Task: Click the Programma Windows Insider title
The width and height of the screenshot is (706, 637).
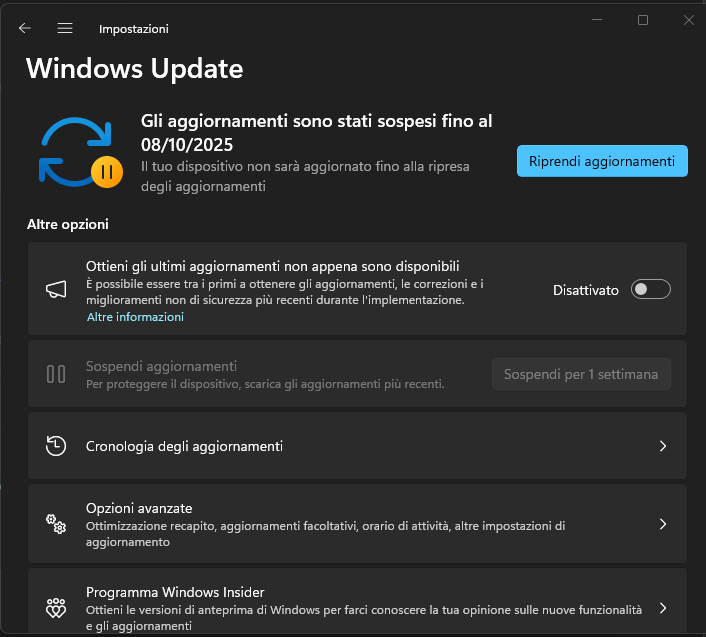Action: 175,592
